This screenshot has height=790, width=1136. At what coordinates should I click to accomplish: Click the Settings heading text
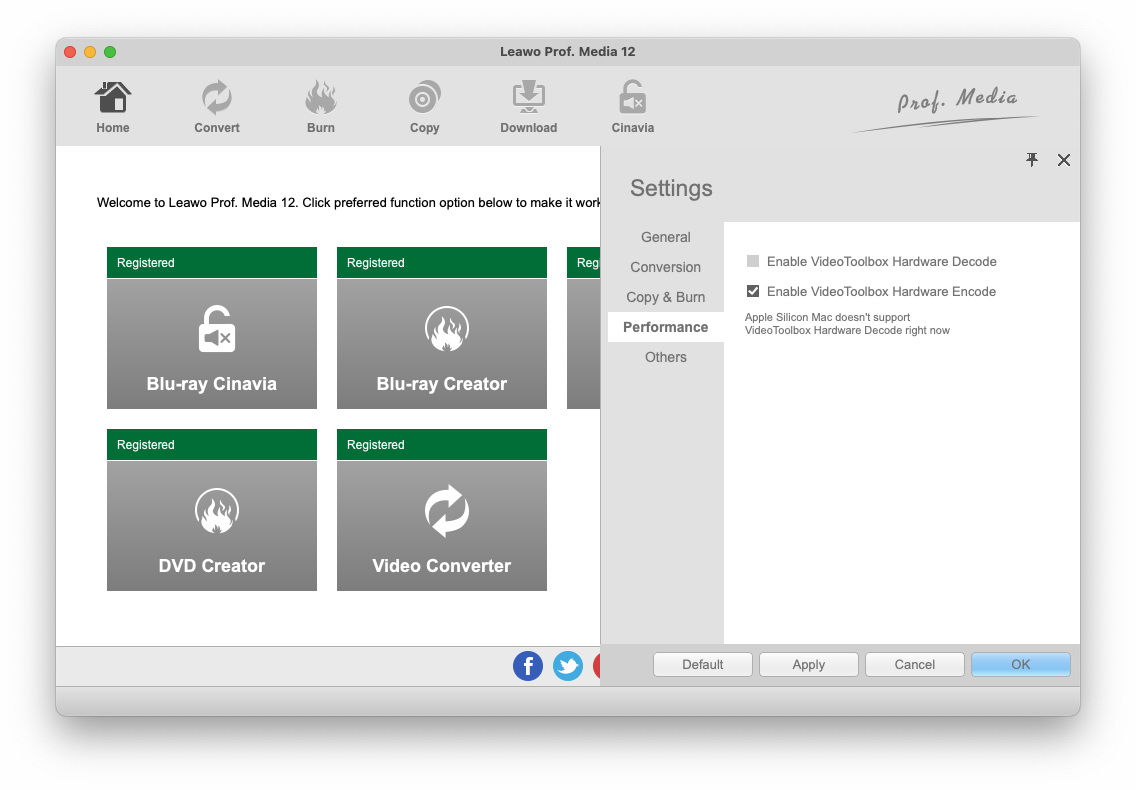[x=671, y=188]
